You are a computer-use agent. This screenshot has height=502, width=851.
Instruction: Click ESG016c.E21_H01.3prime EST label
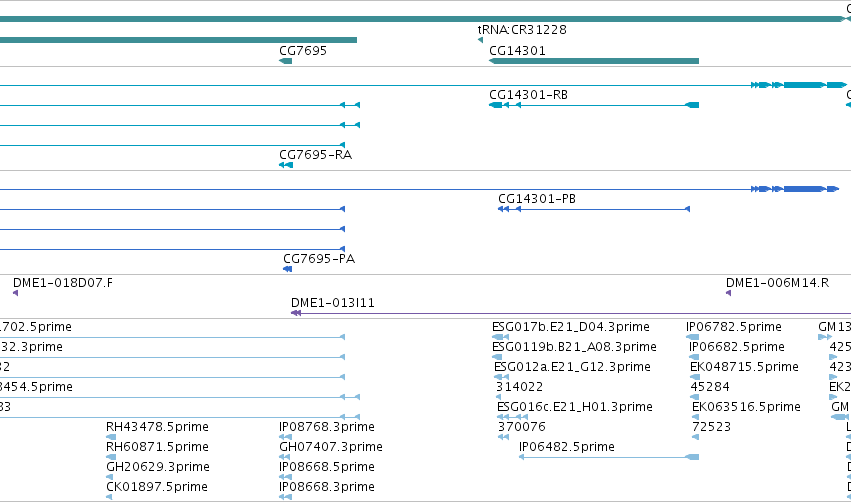575,407
